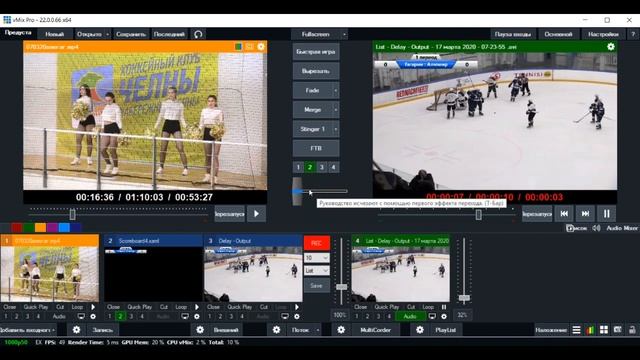Open the Audio Mixer tab
Screen dimensions: 640x360
622,228
